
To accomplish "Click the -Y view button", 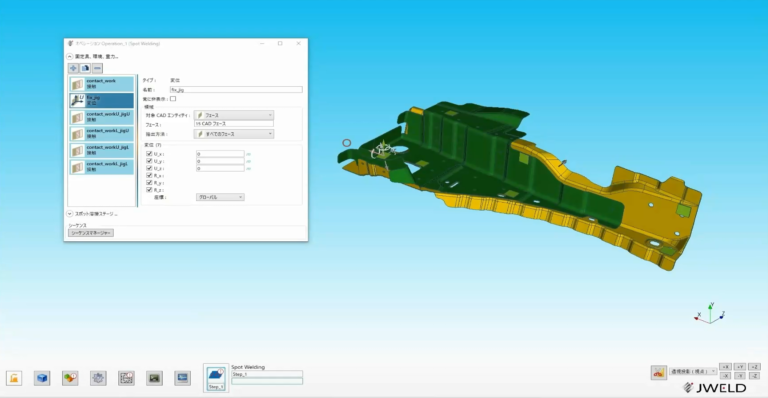I will (x=740, y=376).
